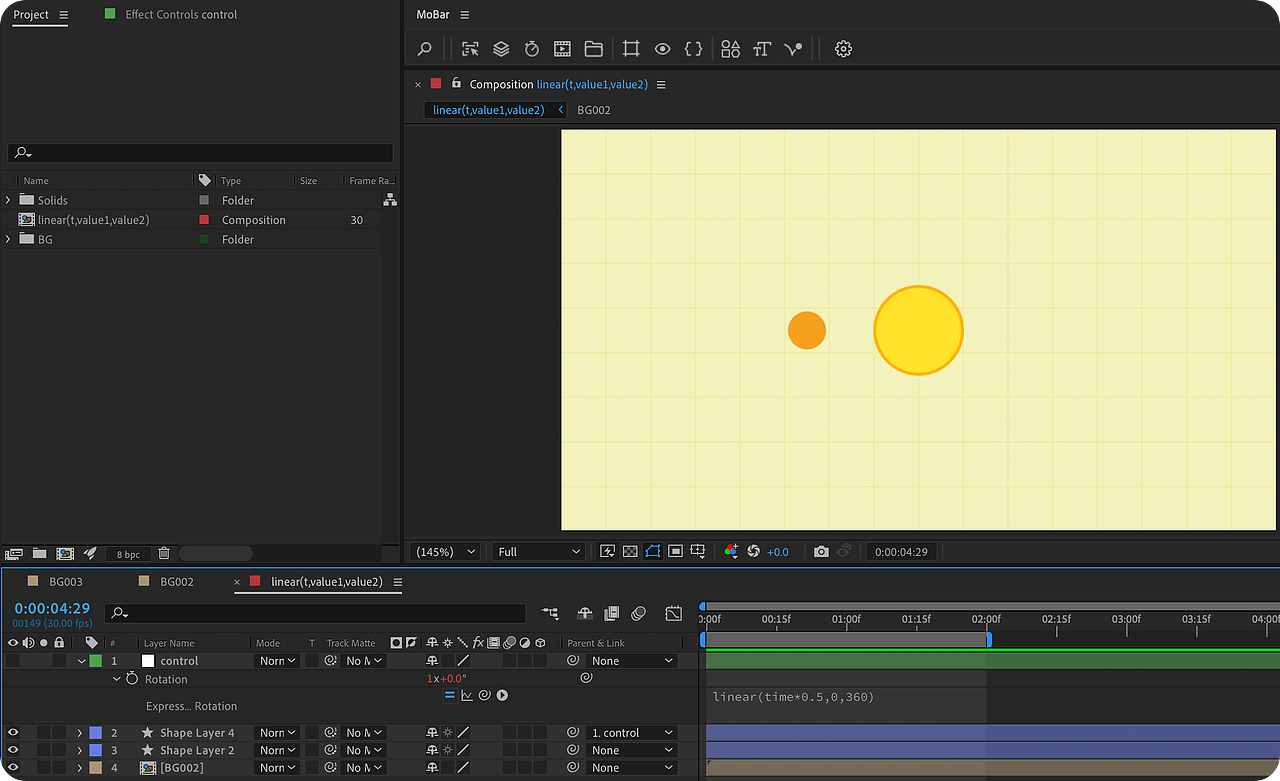Delete selected item with trash icon

tap(164, 553)
